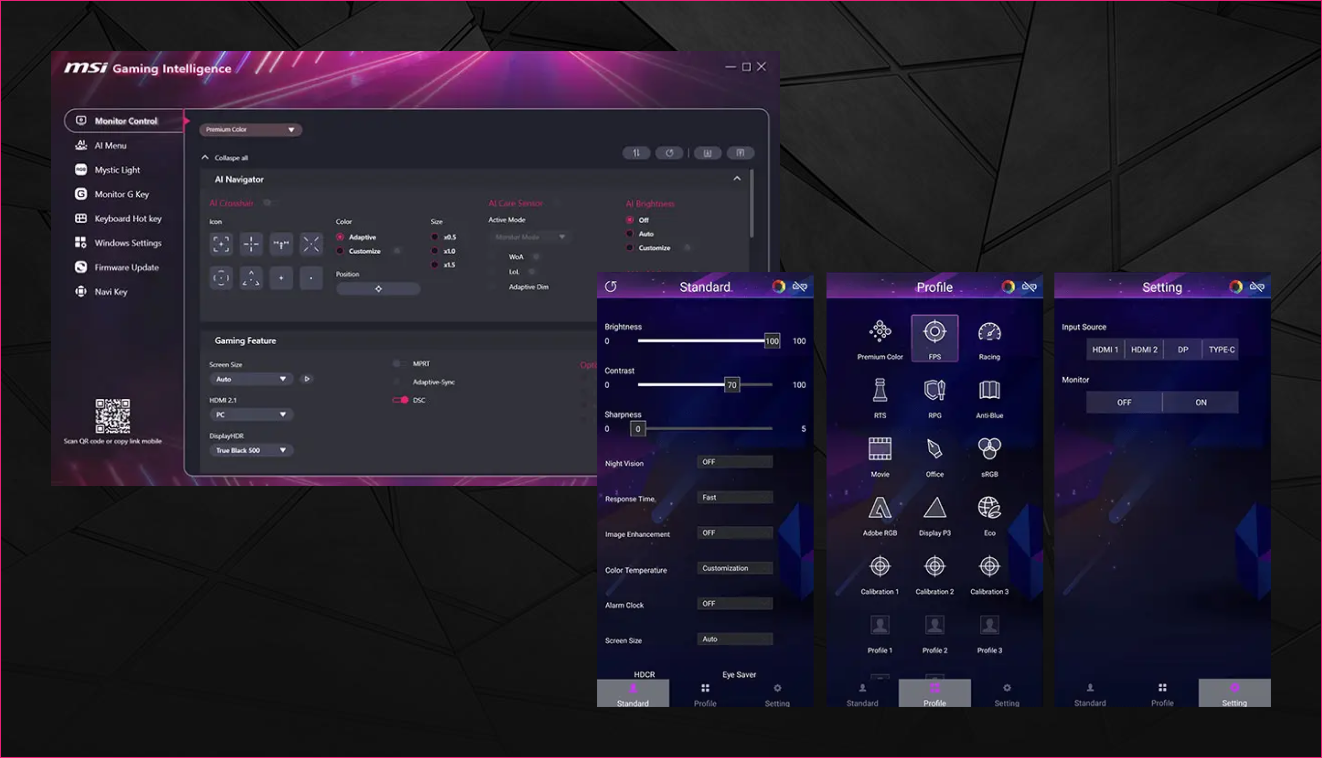Turn Monitor ON in Setting panel

(x=1201, y=402)
